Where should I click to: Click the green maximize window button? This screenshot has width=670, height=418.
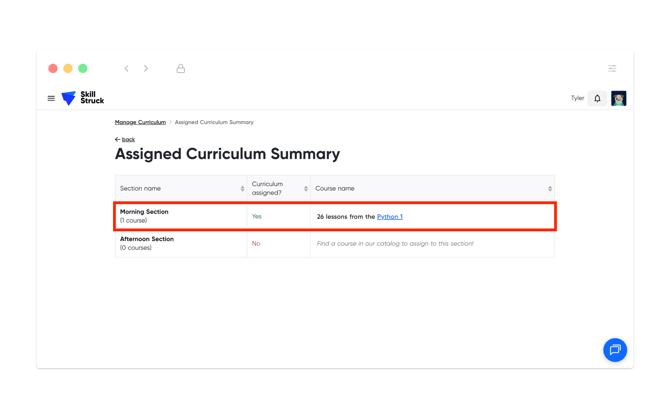tap(83, 69)
